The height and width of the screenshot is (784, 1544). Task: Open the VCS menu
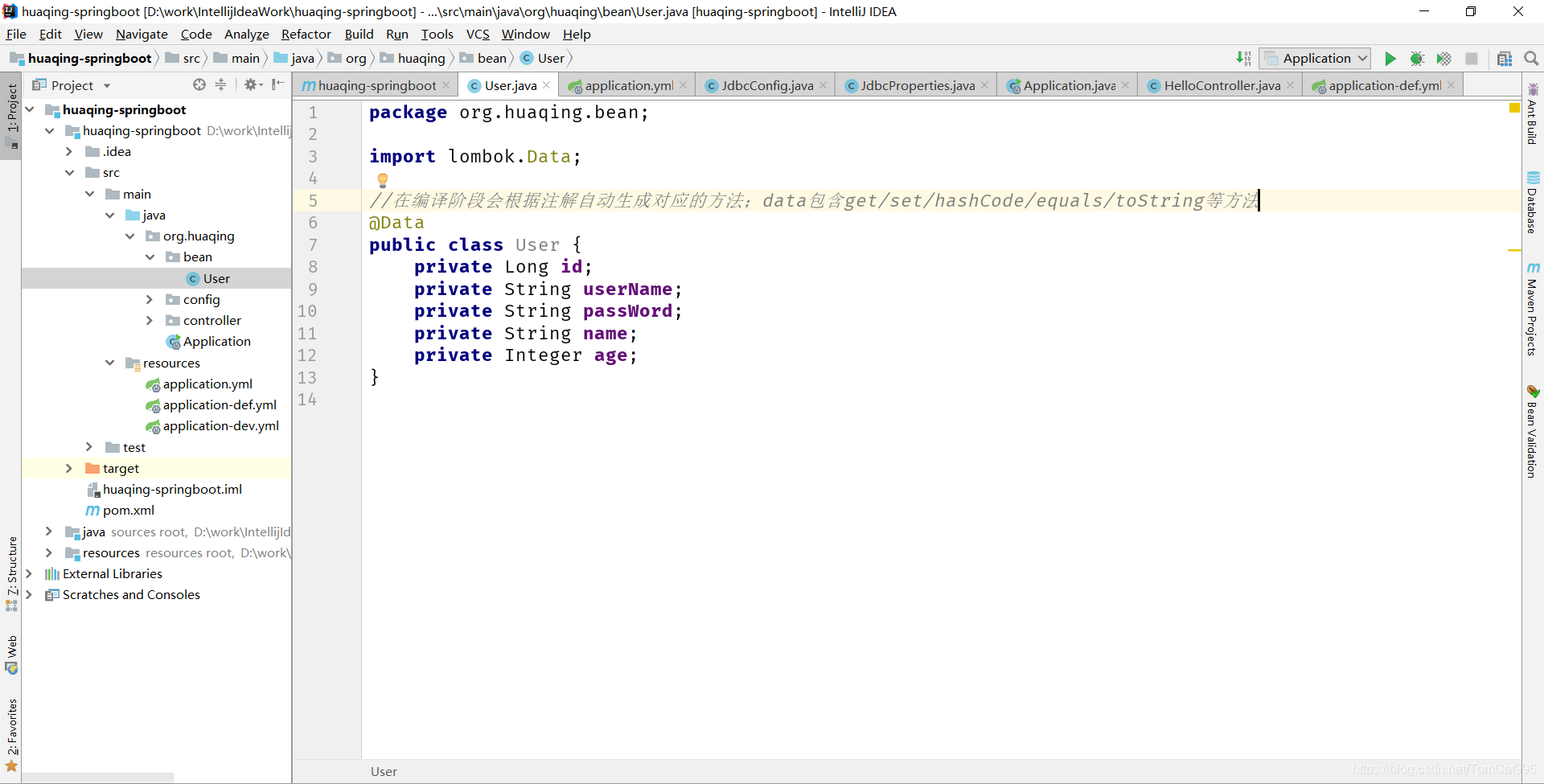tap(478, 34)
